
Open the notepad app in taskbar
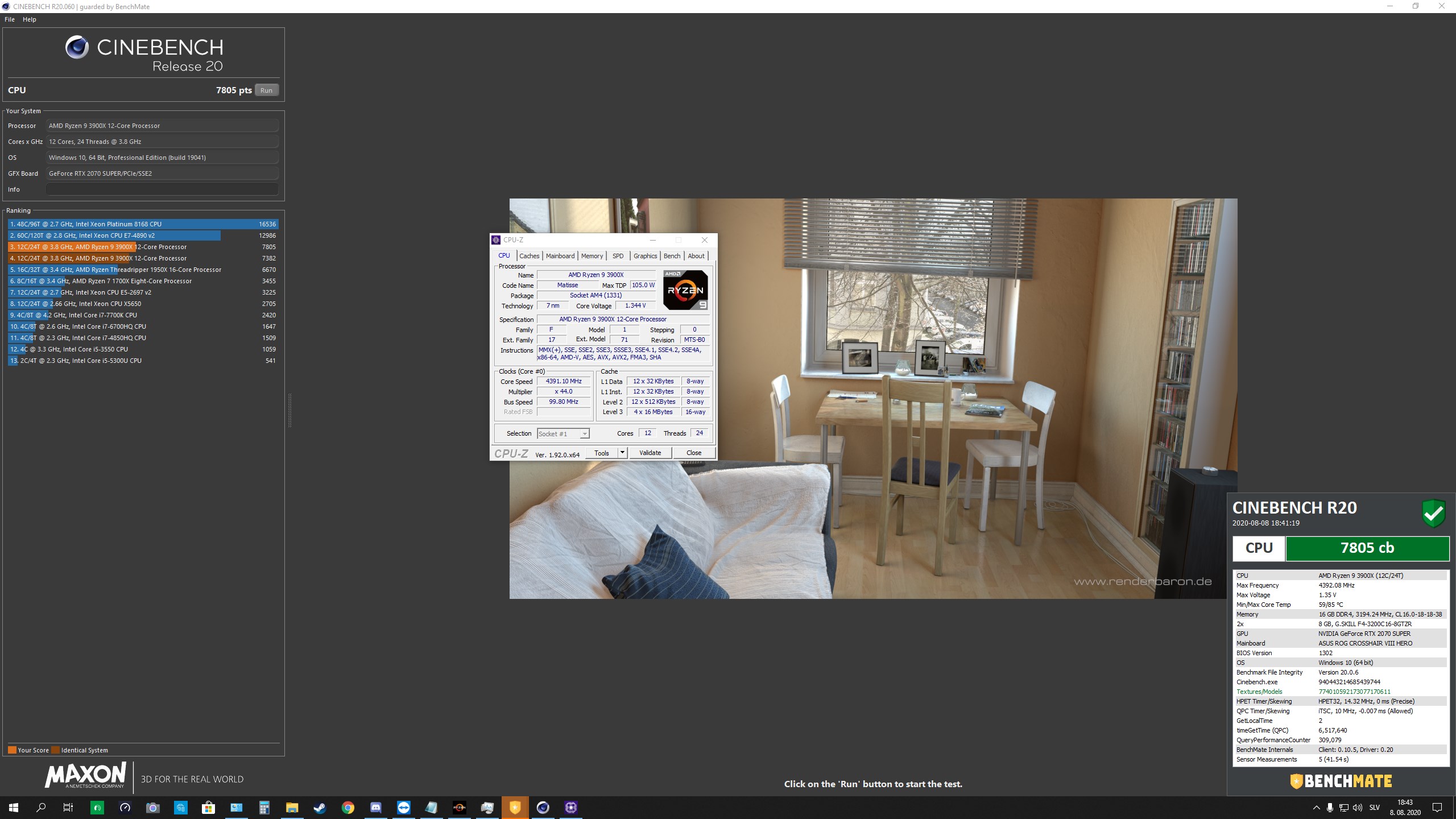click(x=431, y=808)
